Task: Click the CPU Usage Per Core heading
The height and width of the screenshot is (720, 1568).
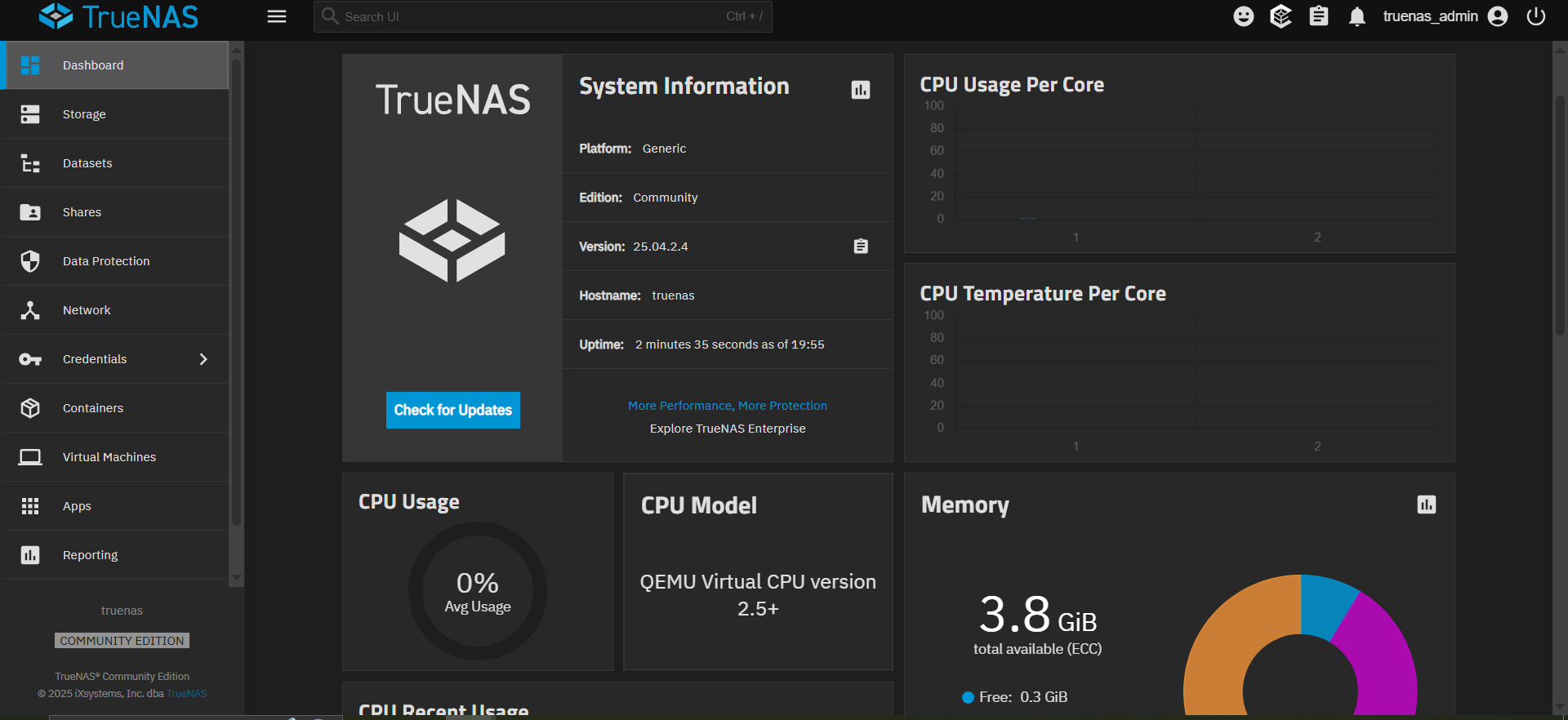Action: [x=1012, y=85]
